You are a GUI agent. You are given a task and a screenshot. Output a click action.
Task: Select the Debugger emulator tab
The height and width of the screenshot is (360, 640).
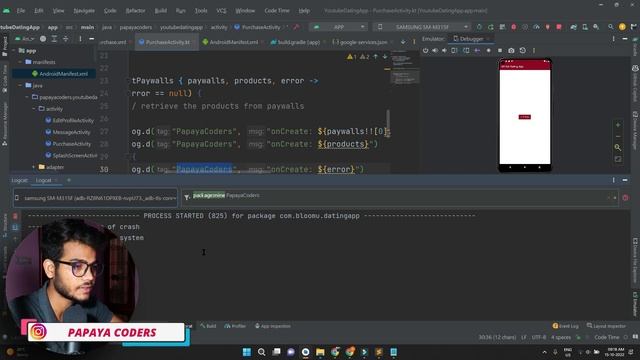471,39
